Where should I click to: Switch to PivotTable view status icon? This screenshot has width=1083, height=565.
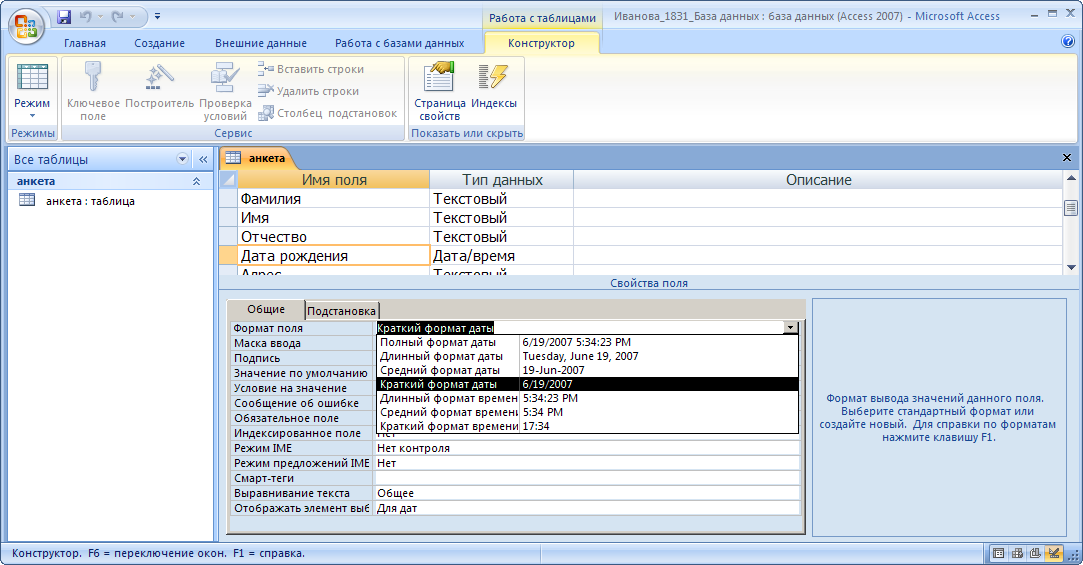tap(1017, 553)
